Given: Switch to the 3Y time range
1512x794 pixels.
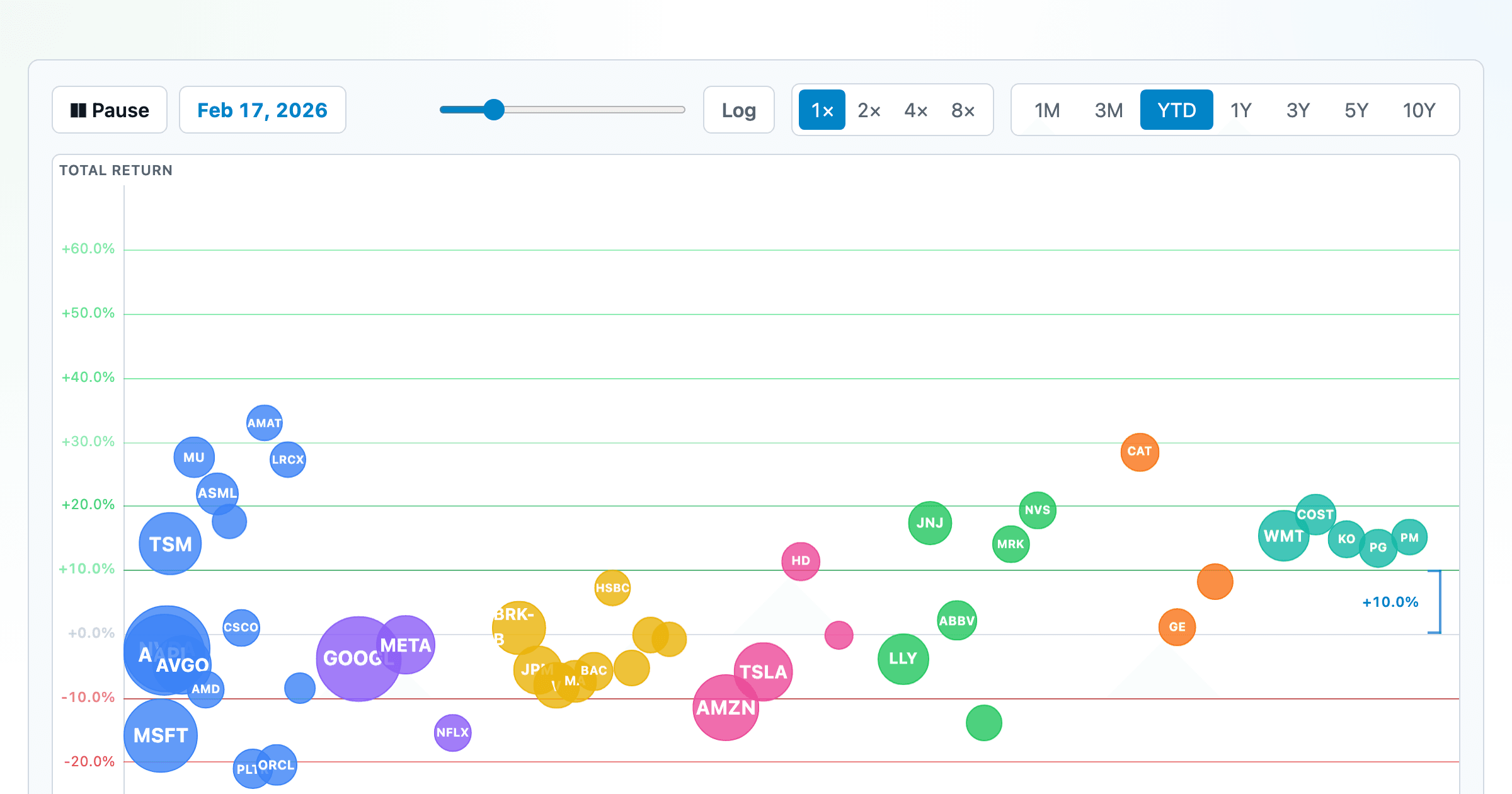Looking at the screenshot, I should pos(1298,110).
